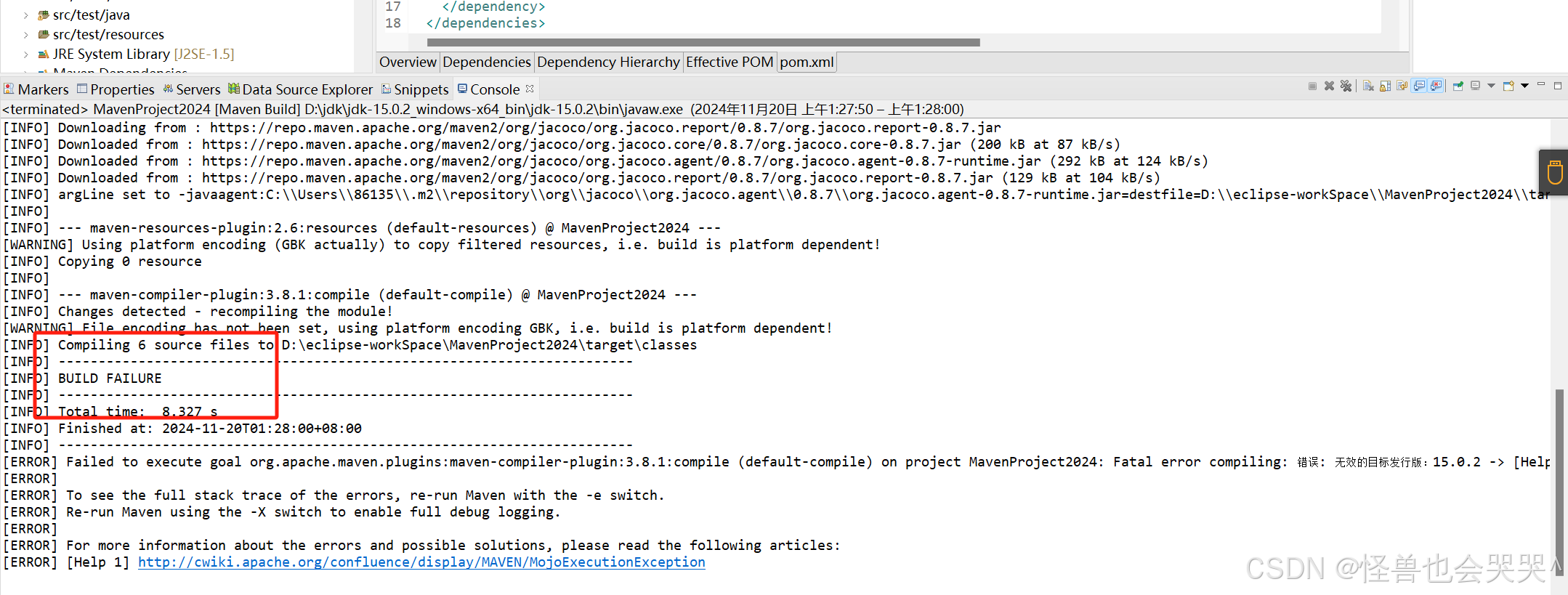The image size is (1568, 595).
Task: Maximize the Console view
Action: click(1558, 86)
